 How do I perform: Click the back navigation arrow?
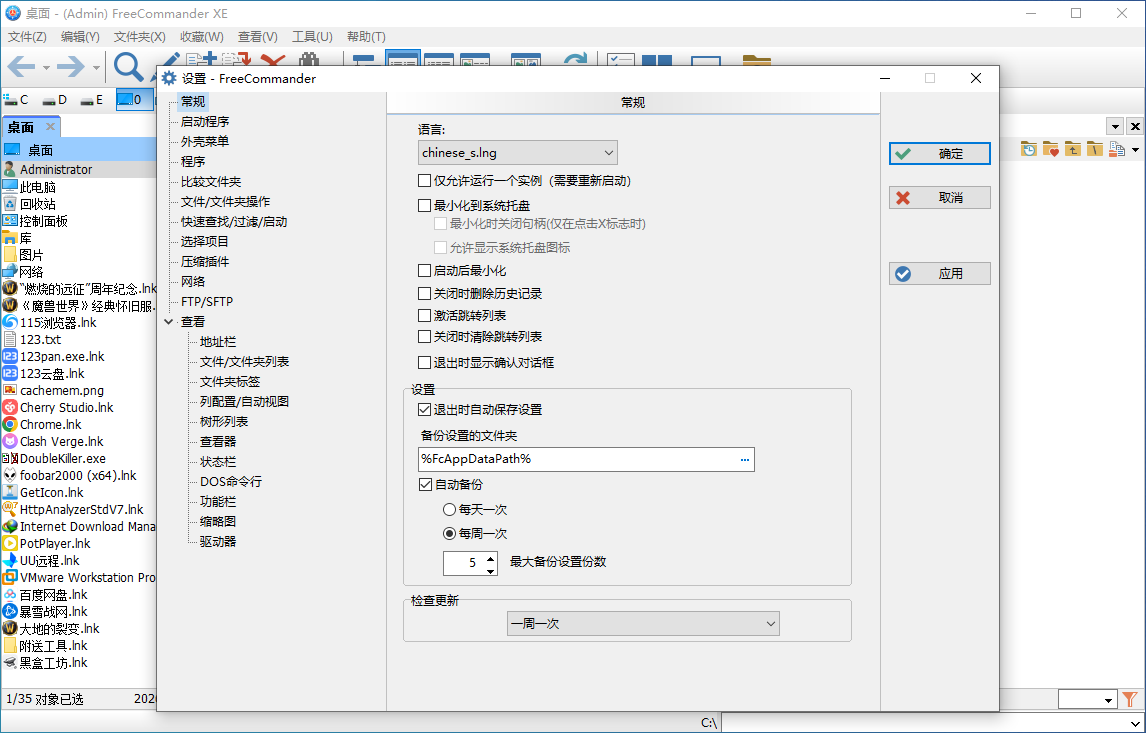click(x=20, y=67)
